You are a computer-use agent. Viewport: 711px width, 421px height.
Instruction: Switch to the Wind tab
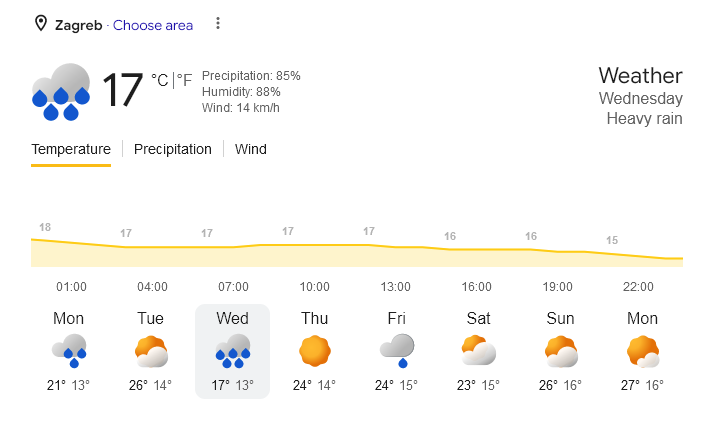251,149
